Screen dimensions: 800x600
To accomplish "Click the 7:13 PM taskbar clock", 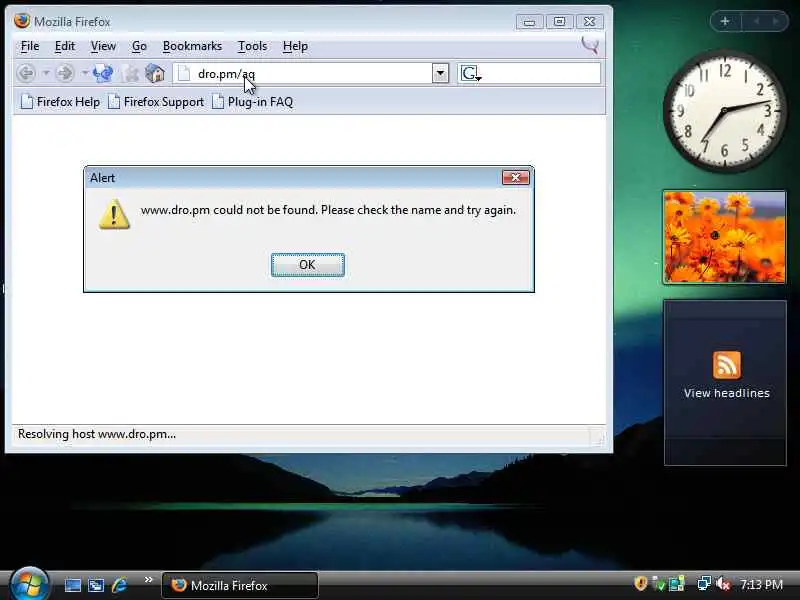I will tap(761, 585).
